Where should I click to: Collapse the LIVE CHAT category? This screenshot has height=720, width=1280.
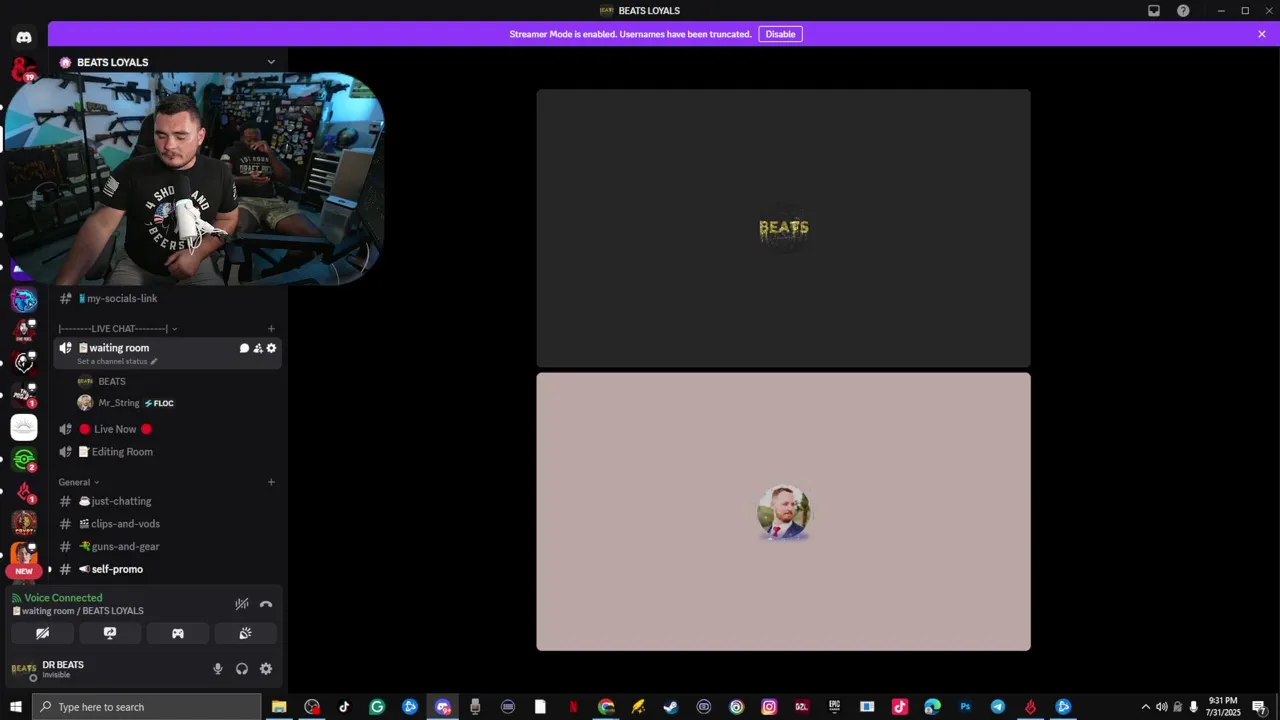click(x=118, y=329)
